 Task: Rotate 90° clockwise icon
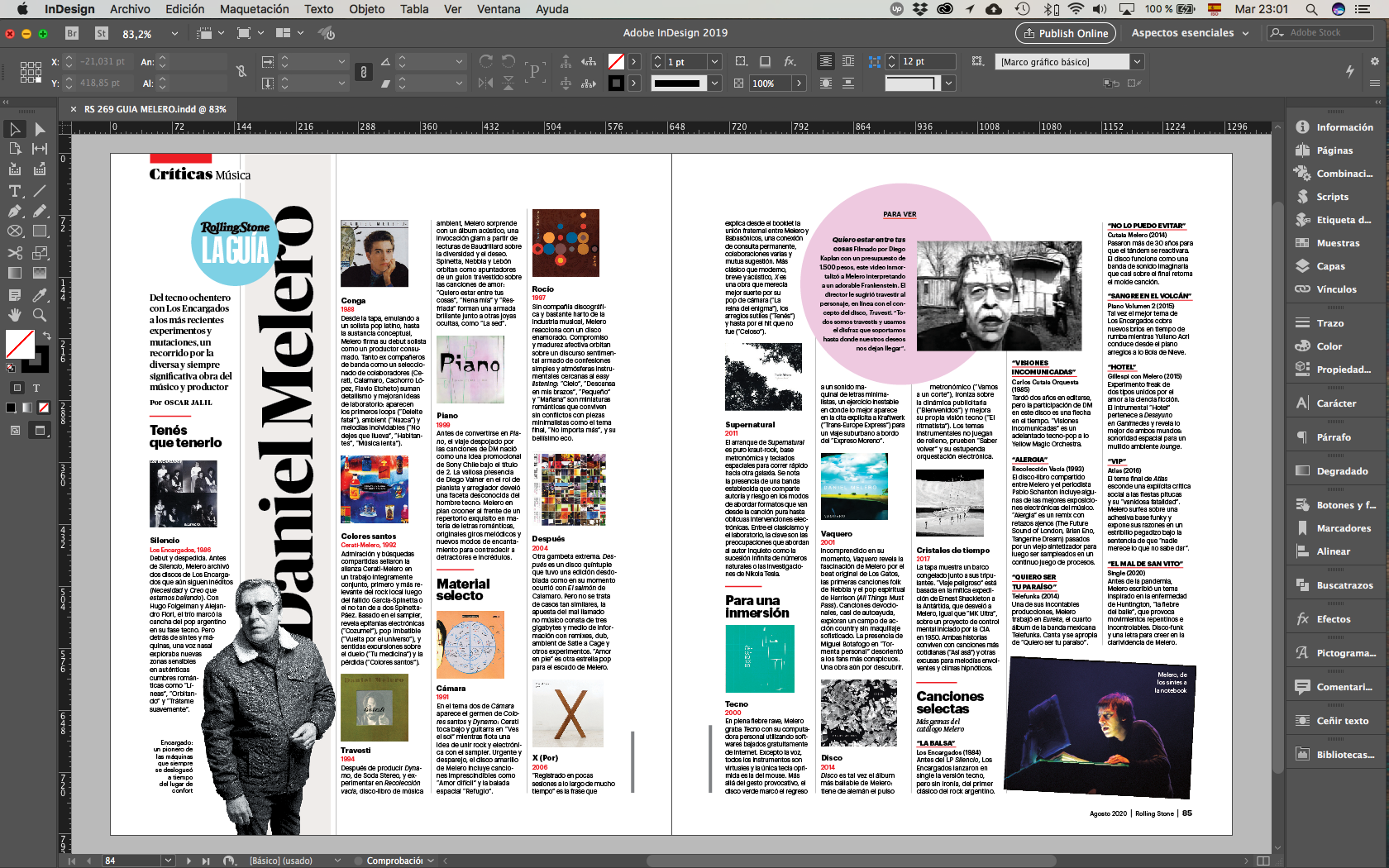[x=486, y=62]
